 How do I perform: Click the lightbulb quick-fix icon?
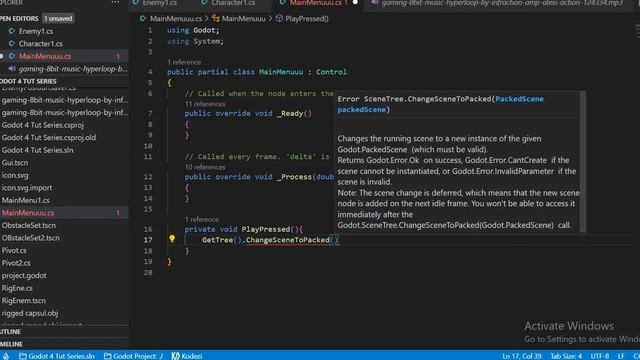[172, 239]
